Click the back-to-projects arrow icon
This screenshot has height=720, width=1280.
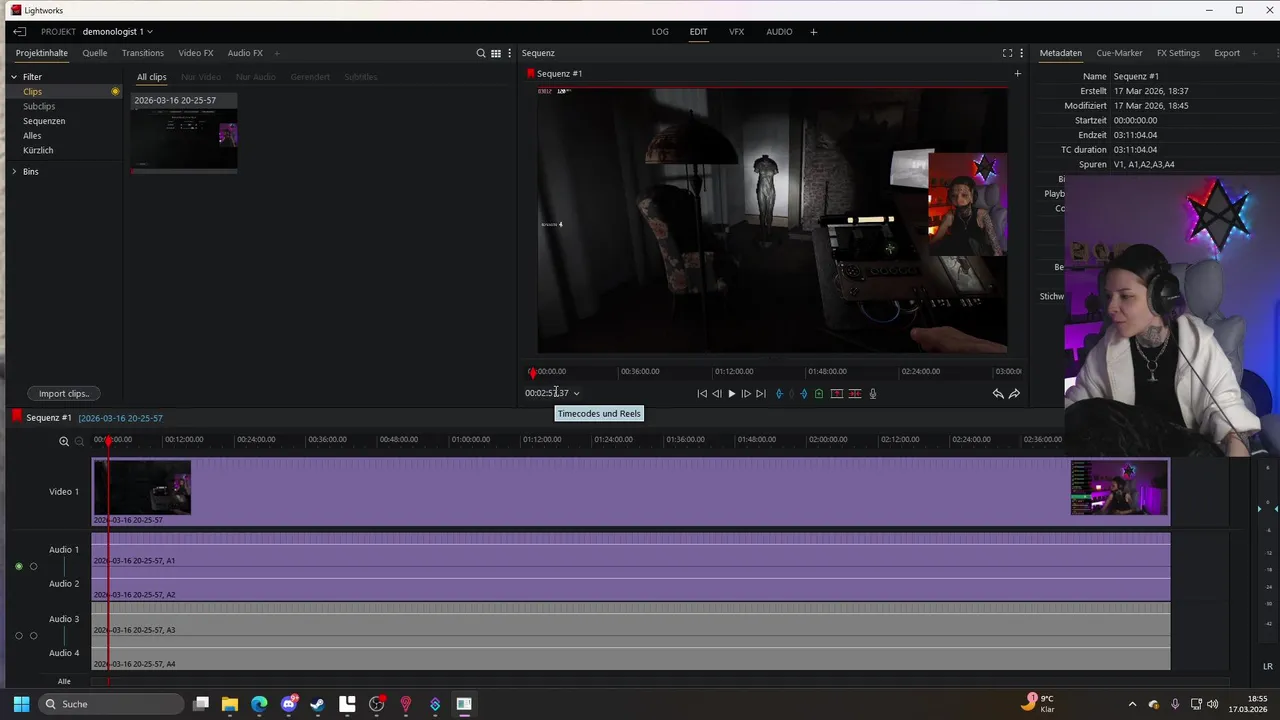click(x=19, y=32)
